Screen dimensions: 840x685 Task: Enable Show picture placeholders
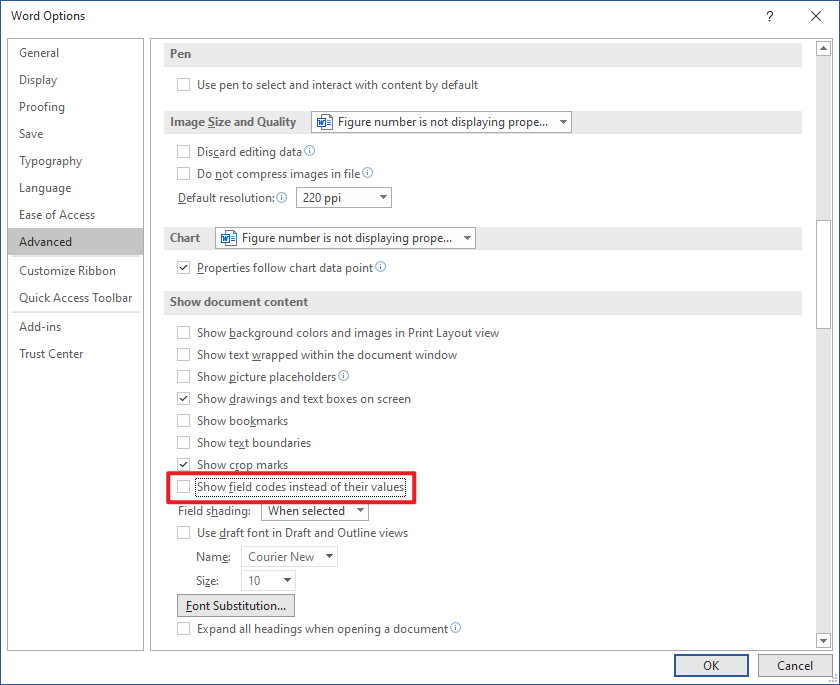183,377
